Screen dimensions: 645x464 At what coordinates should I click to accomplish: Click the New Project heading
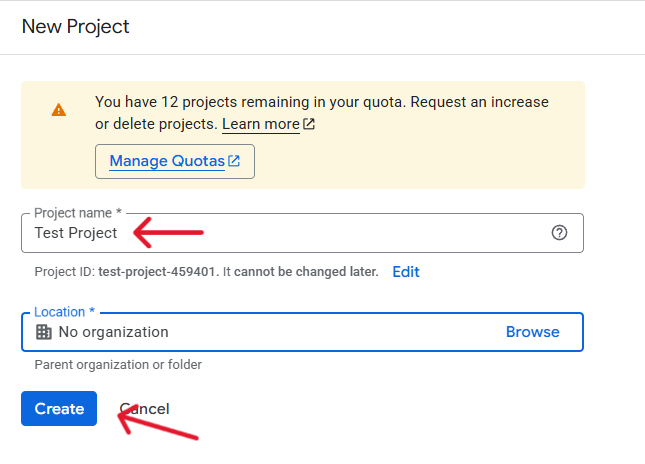tap(76, 27)
